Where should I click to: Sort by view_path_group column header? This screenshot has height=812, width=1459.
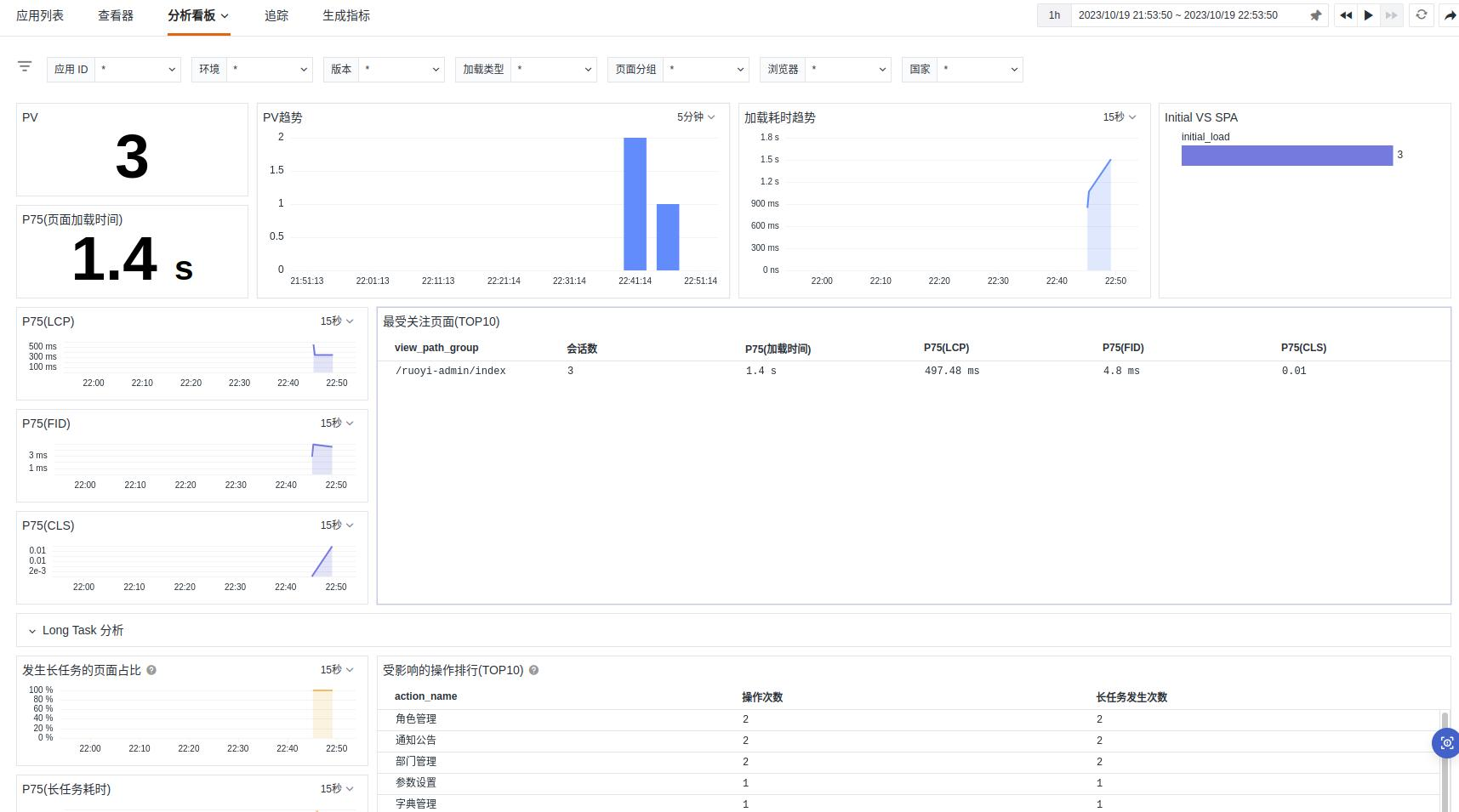436,348
